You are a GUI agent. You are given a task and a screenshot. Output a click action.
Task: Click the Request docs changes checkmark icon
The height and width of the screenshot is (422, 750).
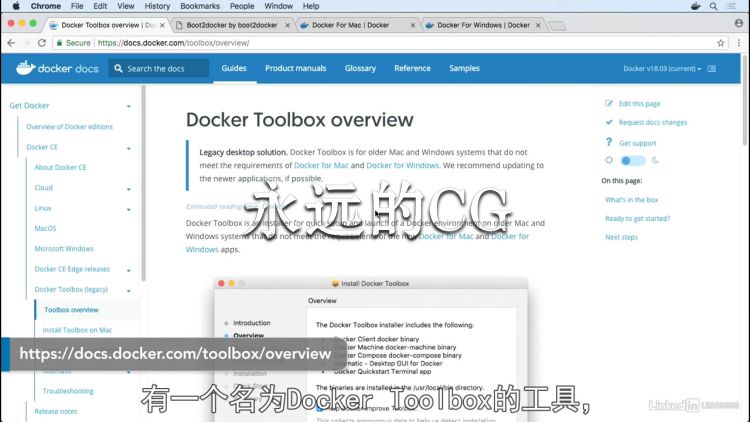(x=609, y=122)
